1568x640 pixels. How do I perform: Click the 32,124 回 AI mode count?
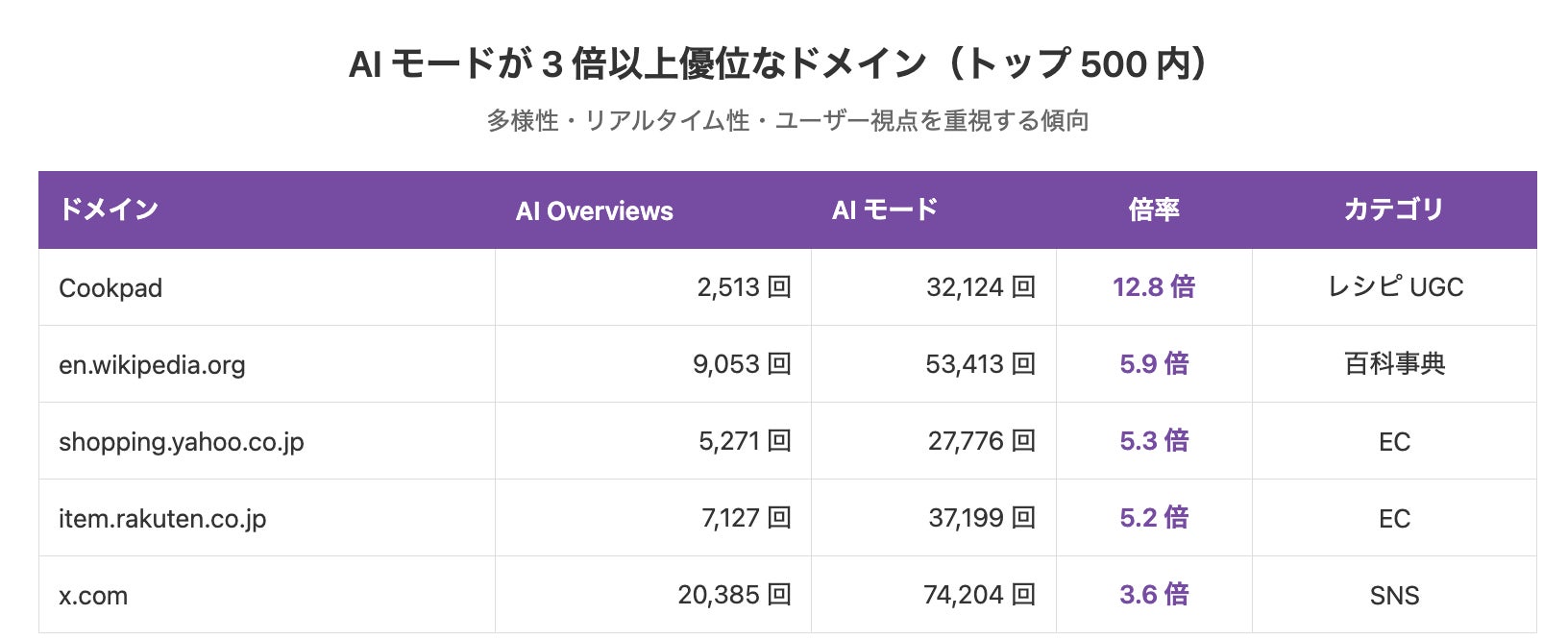tap(980, 286)
